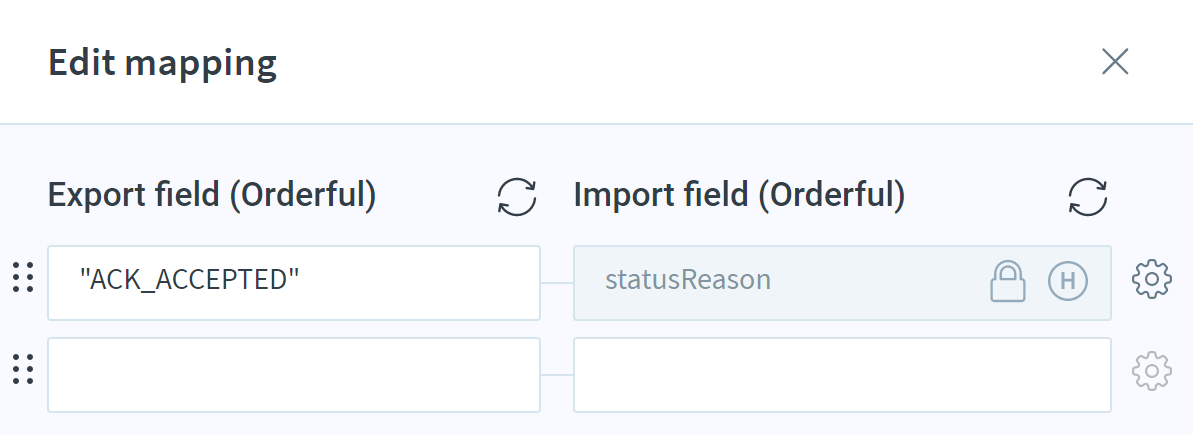Grab drag handle of ACK_ACCEPTED row
Viewport: 1193px width, 435px height.
coord(24,278)
